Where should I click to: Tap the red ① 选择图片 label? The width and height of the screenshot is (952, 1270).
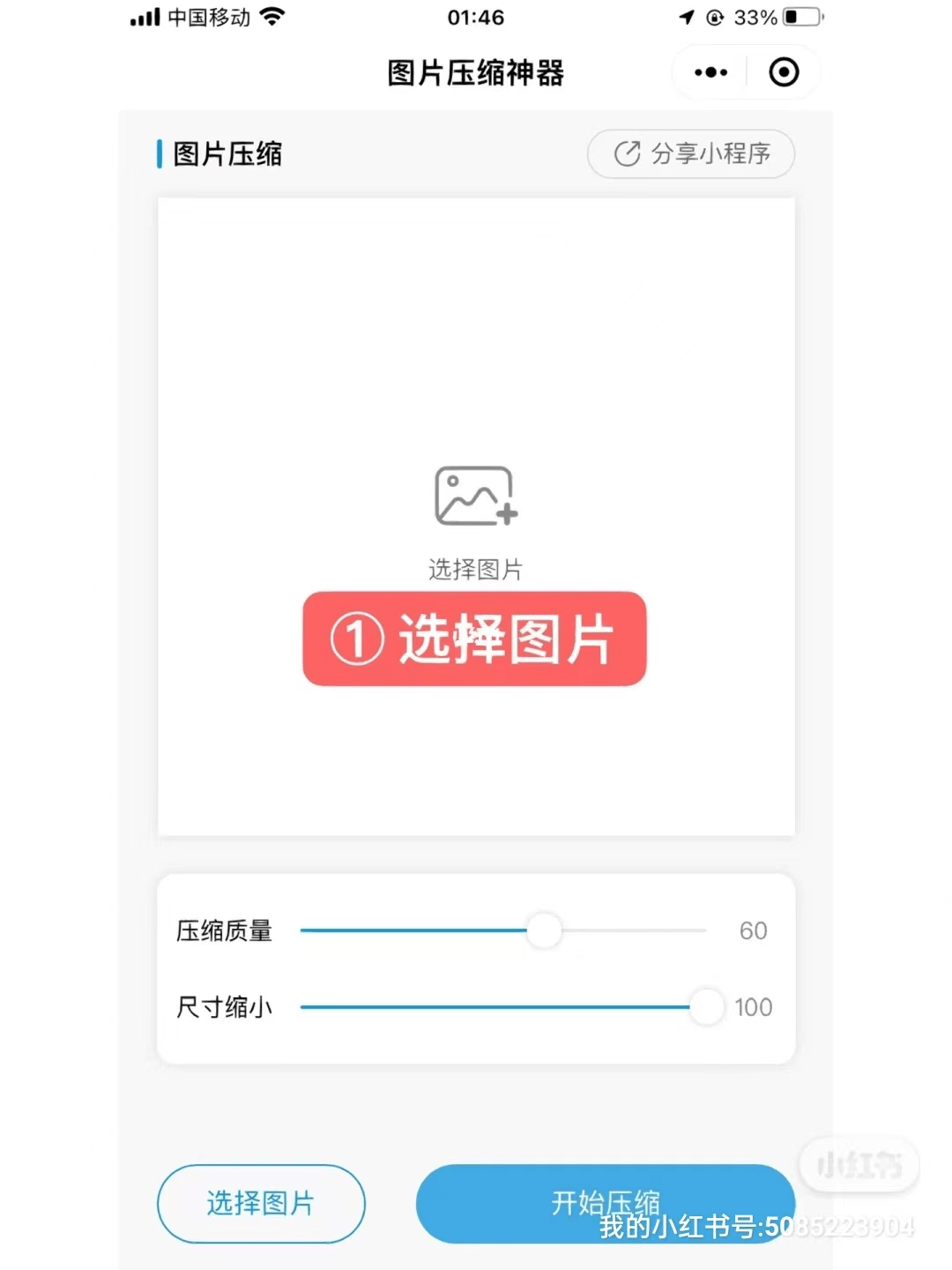coord(474,639)
